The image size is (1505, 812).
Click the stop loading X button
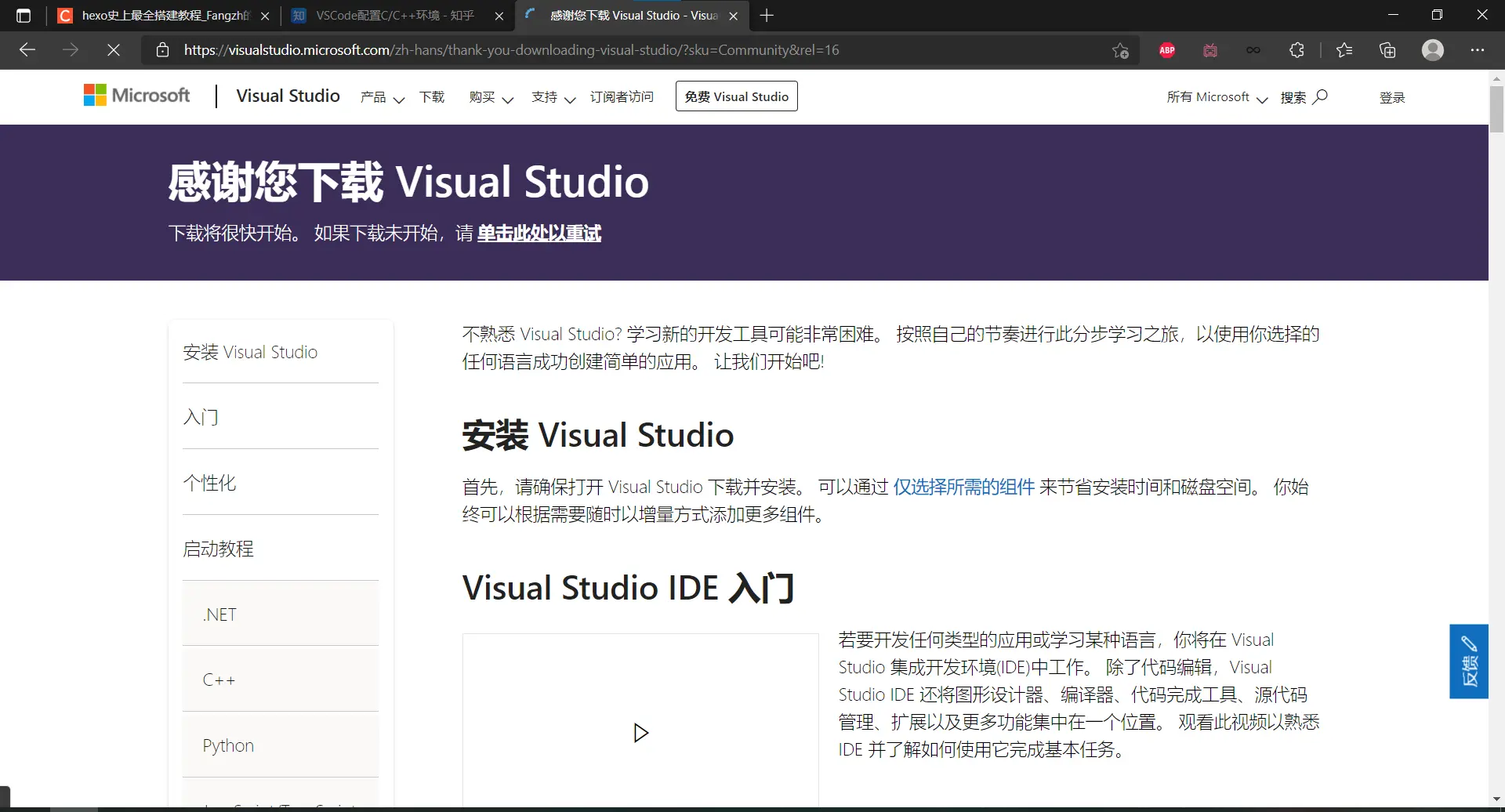(114, 50)
